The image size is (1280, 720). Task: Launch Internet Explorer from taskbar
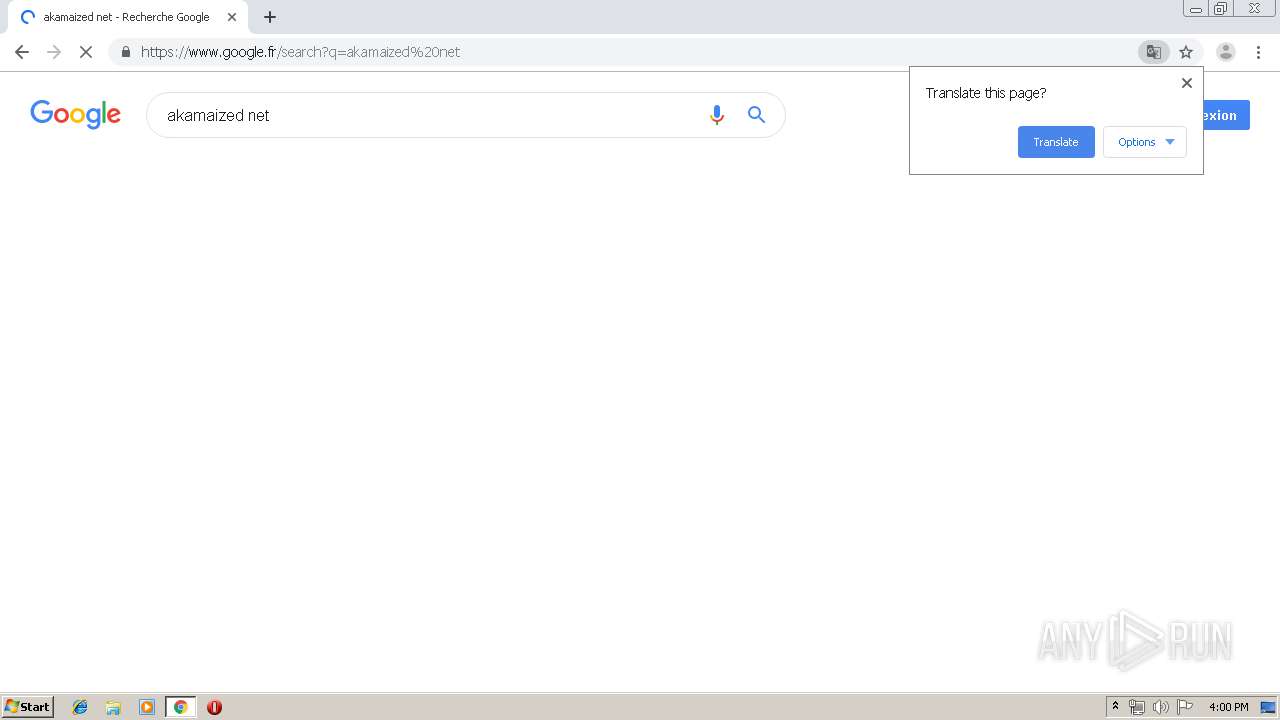(80, 707)
